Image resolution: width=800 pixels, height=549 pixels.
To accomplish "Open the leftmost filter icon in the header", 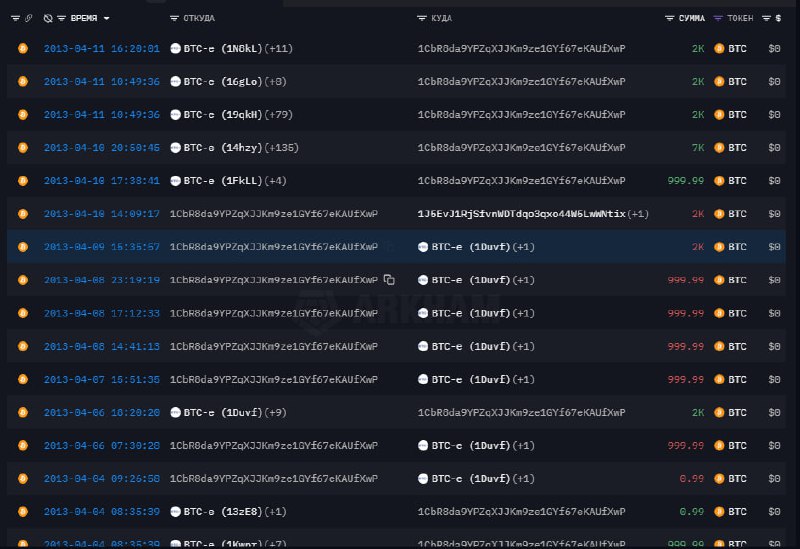I will [x=15, y=18].
